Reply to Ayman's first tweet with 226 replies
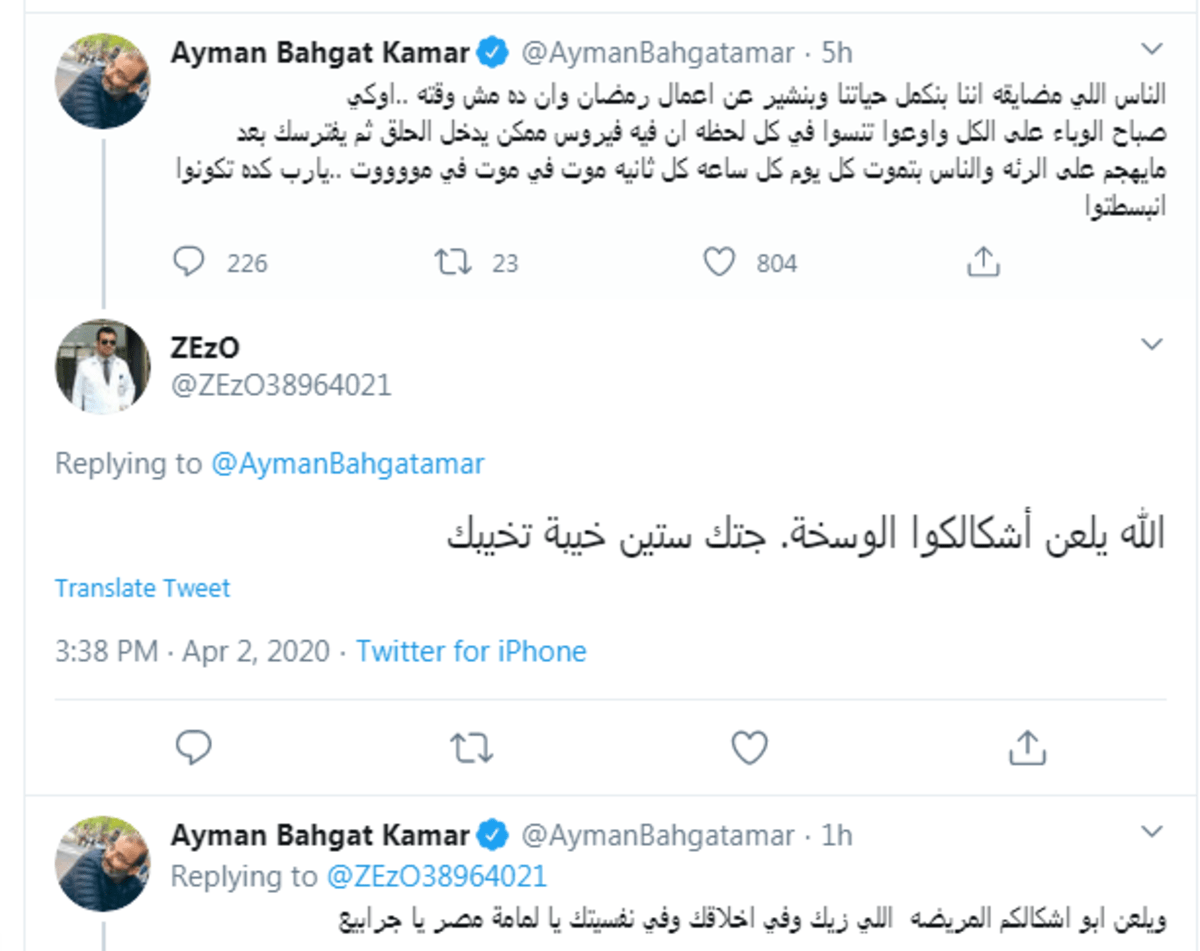 (x=189, y=262)
